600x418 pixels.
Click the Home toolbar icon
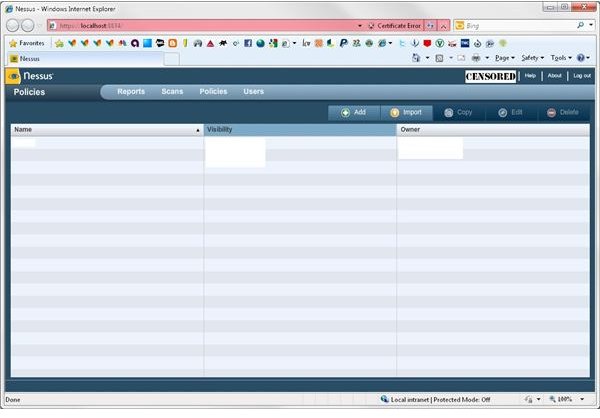pyautogui.click(x=416, y=58)
